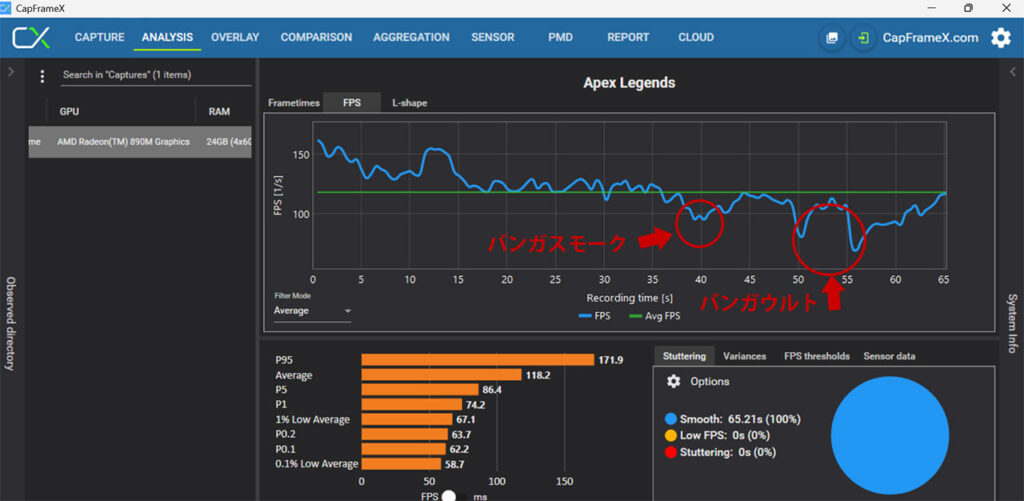The width and height of the screenshot is (1024, 501).
Task: Click the screenshot capture icon in the header
Action: click(831, 38)
